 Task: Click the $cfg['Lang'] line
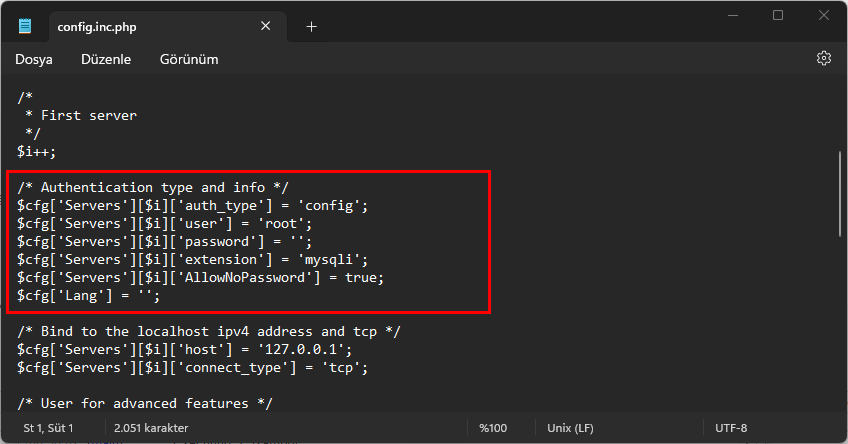coord(88,296)
